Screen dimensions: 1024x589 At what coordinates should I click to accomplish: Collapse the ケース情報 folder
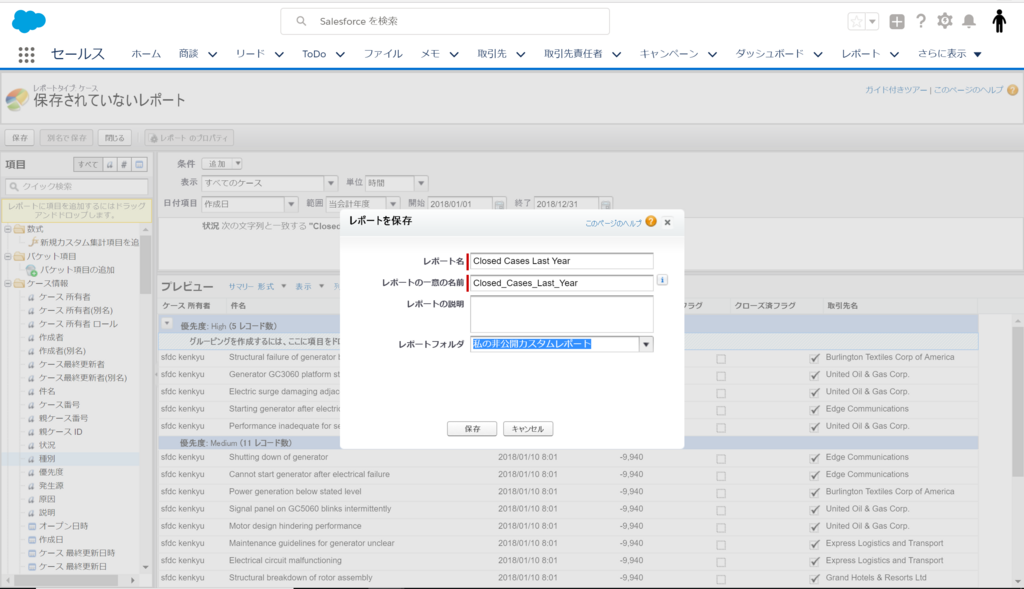pyautogui.click(x=8, y=283)
